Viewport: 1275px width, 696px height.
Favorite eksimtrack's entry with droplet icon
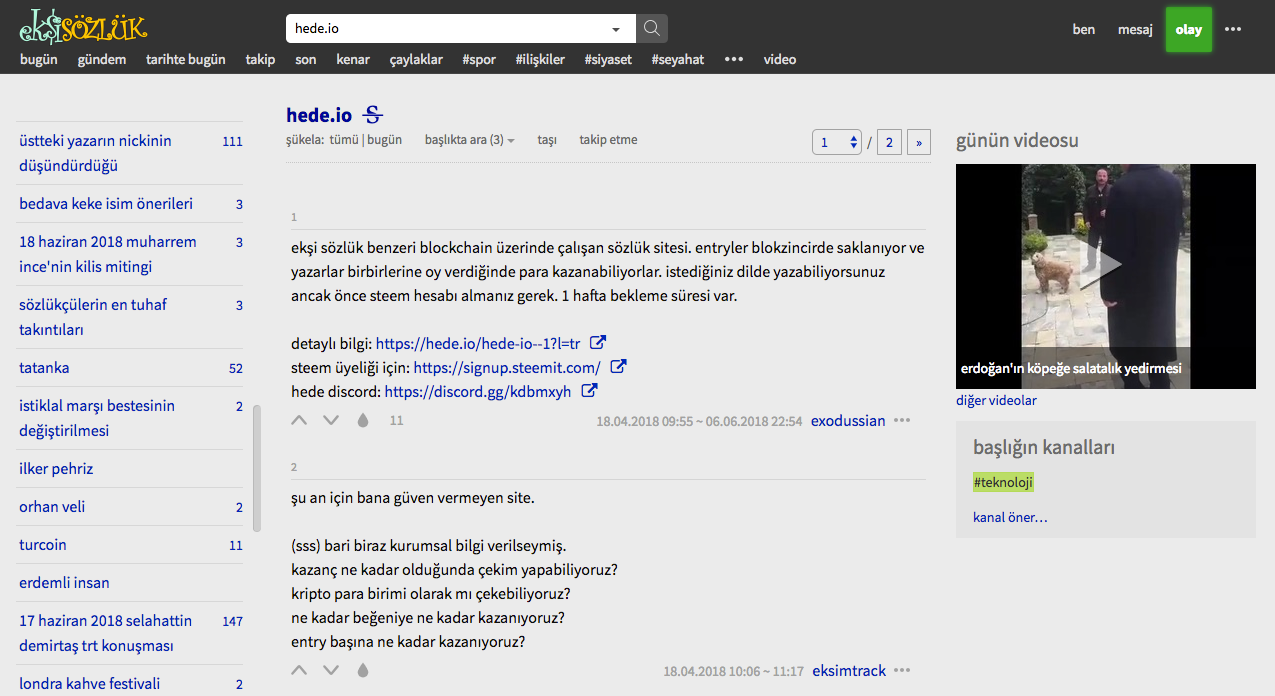point(362,670)
